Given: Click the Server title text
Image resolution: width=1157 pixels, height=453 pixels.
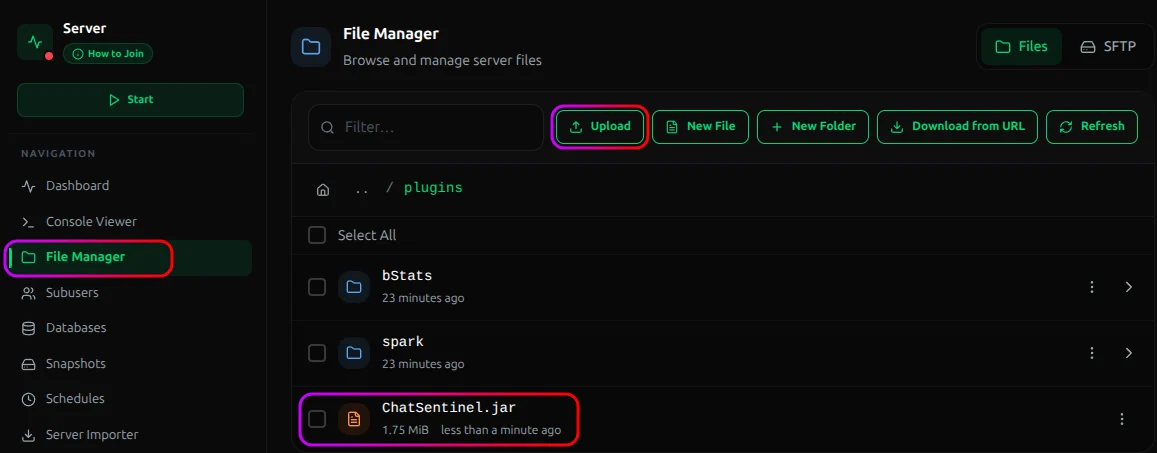Looking at the screenshot, I should (85, 29).
